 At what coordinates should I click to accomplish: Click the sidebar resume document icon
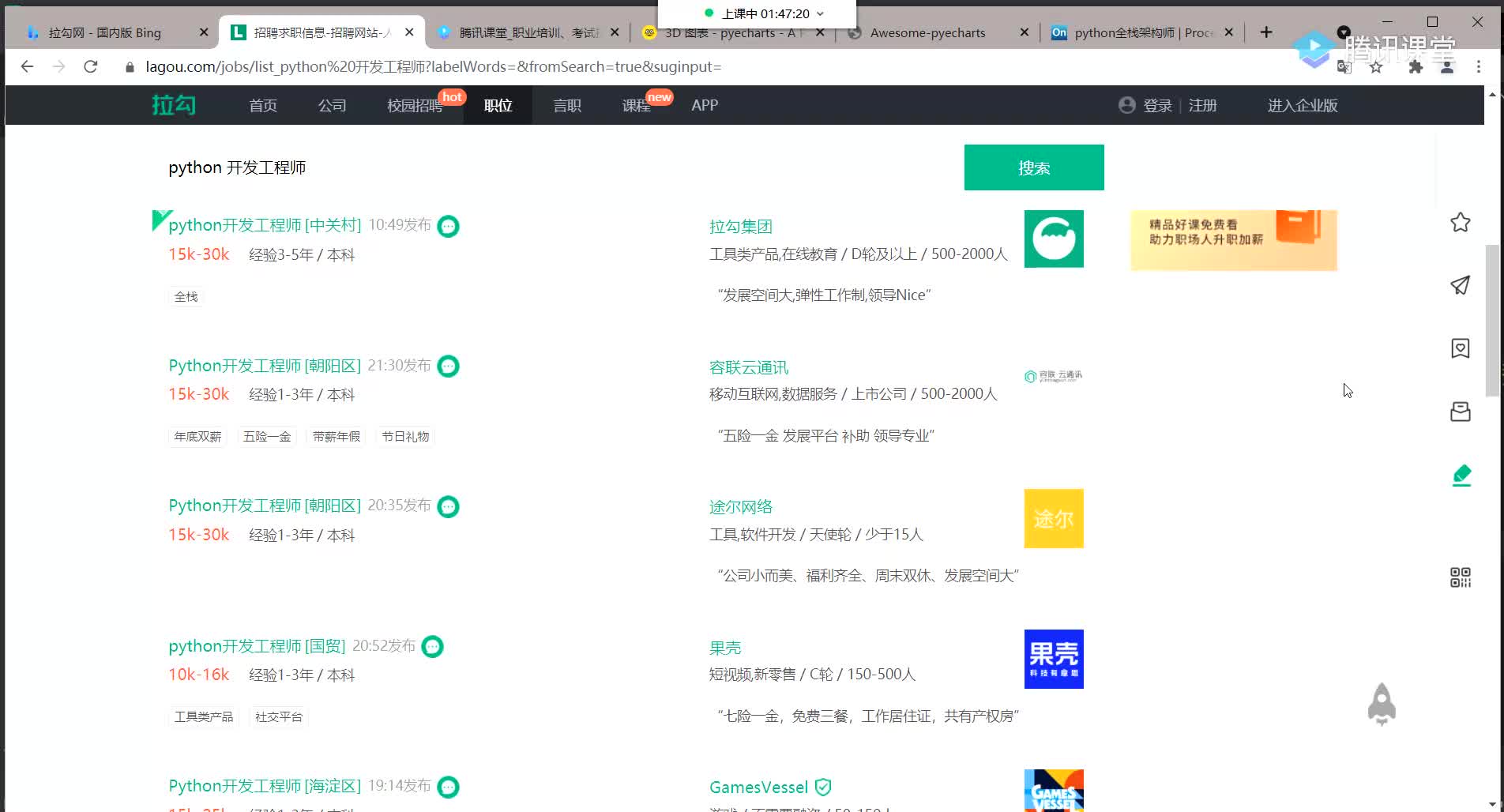tap(1461, 348)
